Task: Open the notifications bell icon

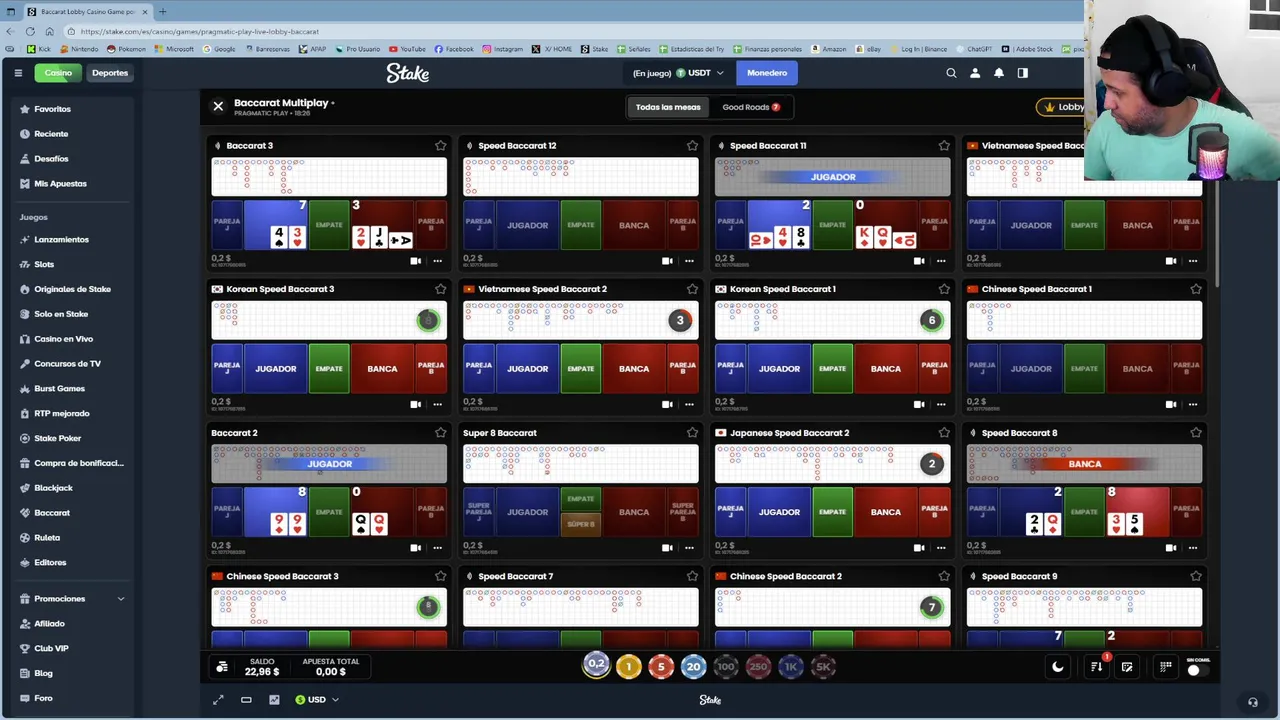Action: (998, 73)
